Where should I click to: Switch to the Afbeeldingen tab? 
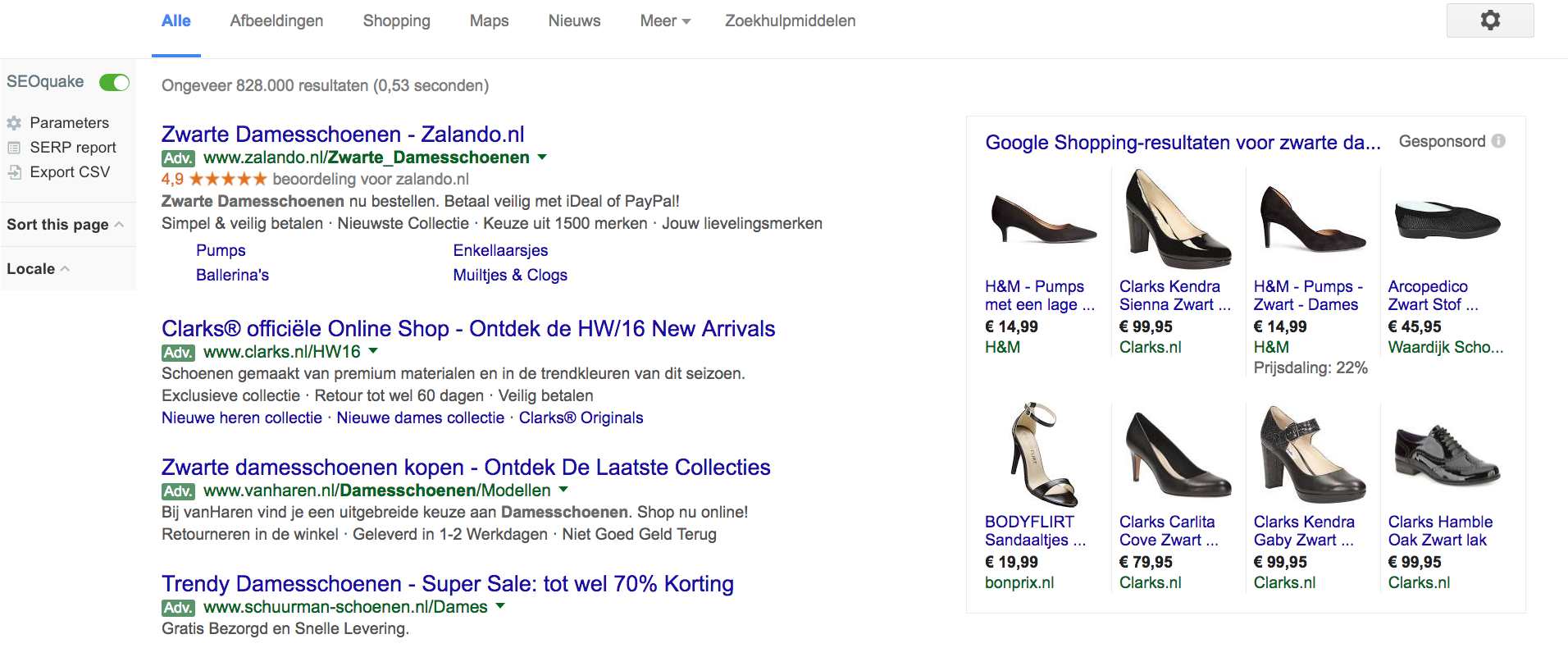pyautogui.click(x=276, y=21)
